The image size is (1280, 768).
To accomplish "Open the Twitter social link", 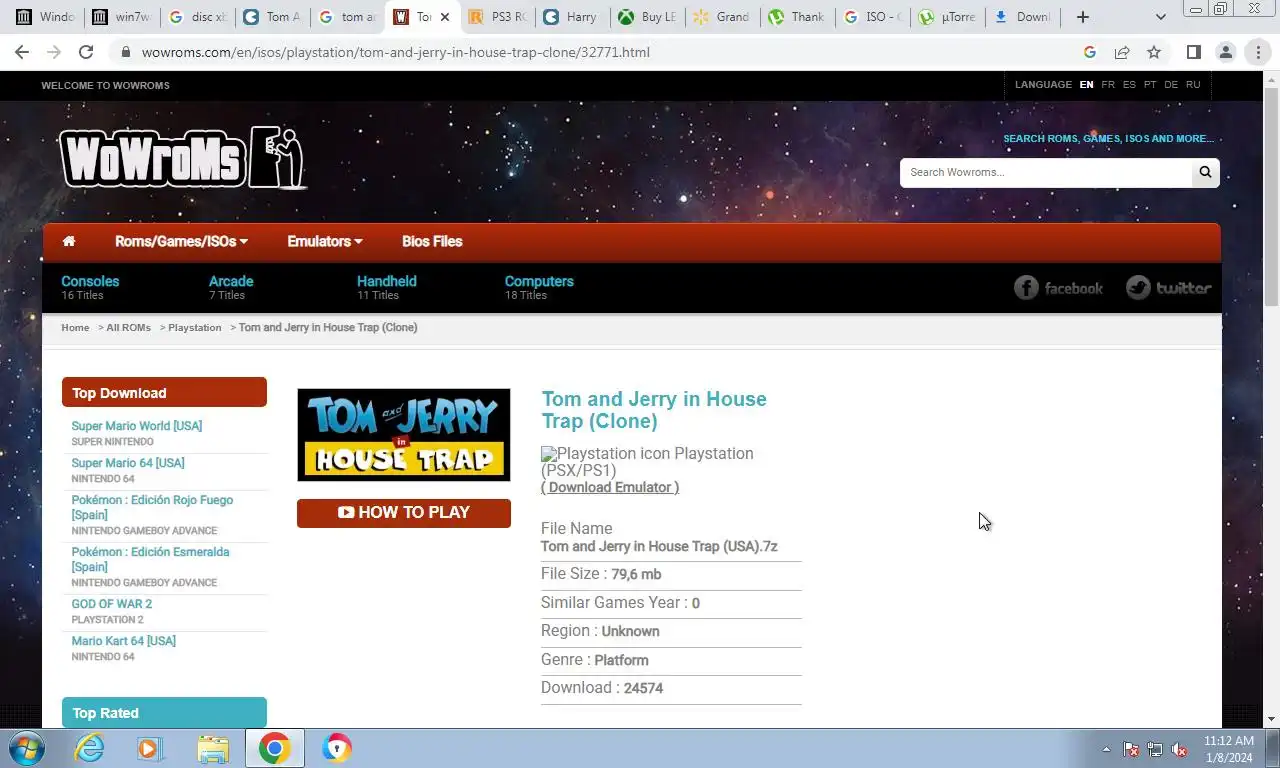I will [1168, 288].
